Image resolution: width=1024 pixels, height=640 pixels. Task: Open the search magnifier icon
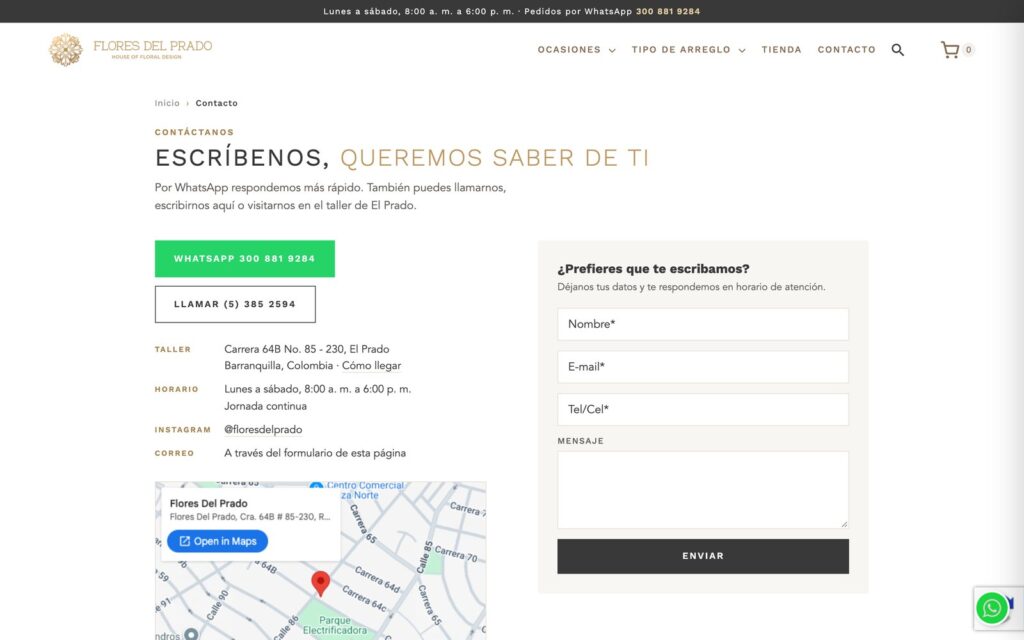click(897, 50)
